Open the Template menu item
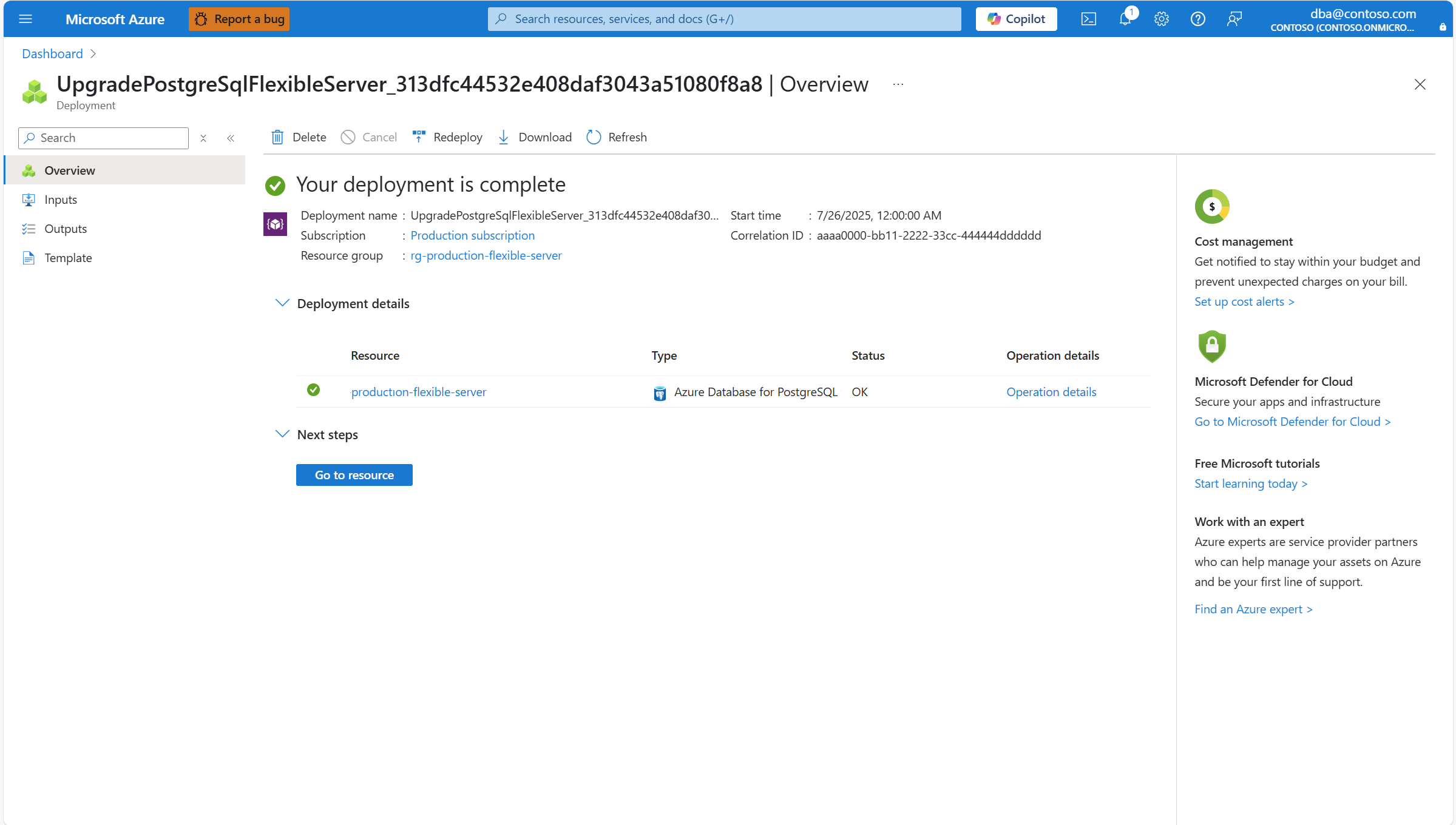The width and height of the screenshot is (1456, 825). [68, 258]
